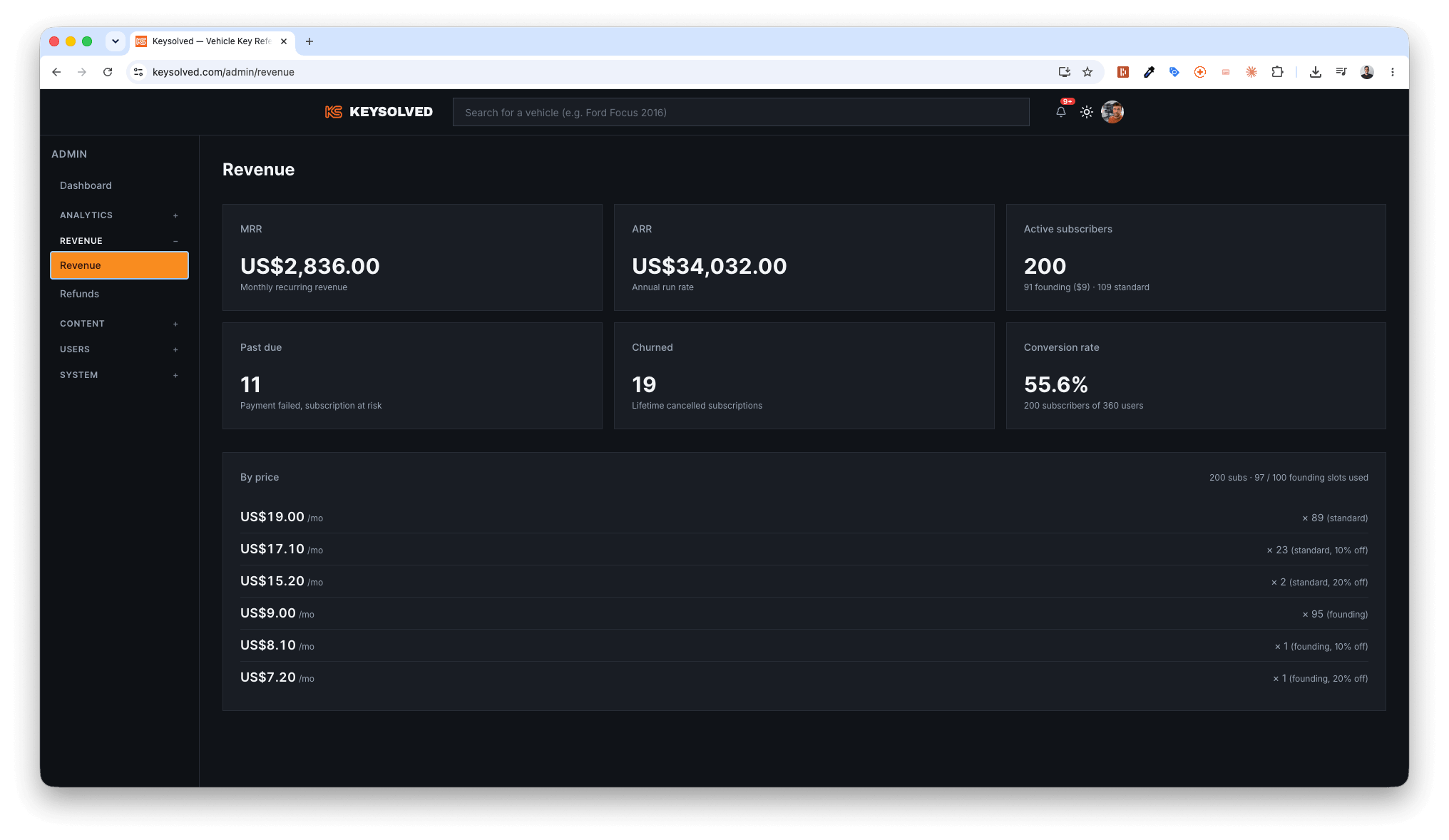Click the US$15.20 /mo price row

[804, 581]
